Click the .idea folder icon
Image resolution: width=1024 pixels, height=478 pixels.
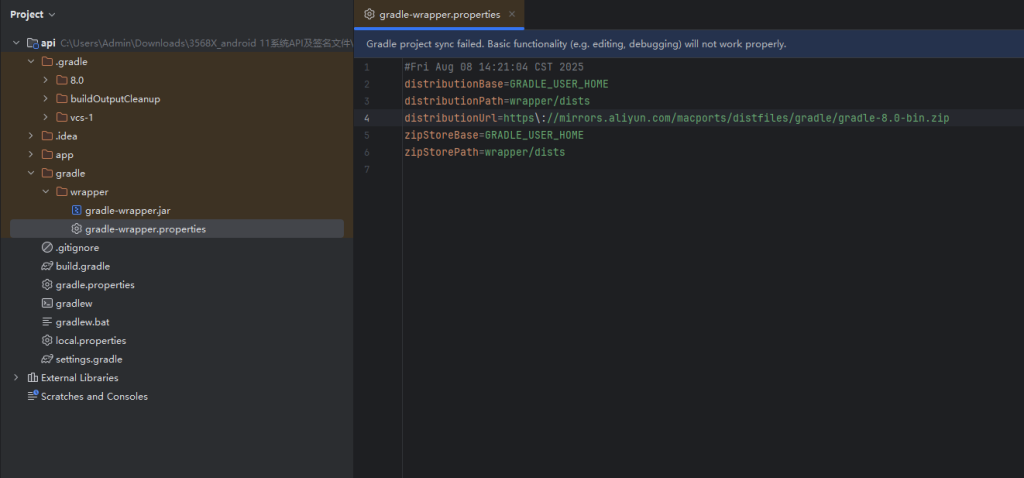tap(47, 136)
